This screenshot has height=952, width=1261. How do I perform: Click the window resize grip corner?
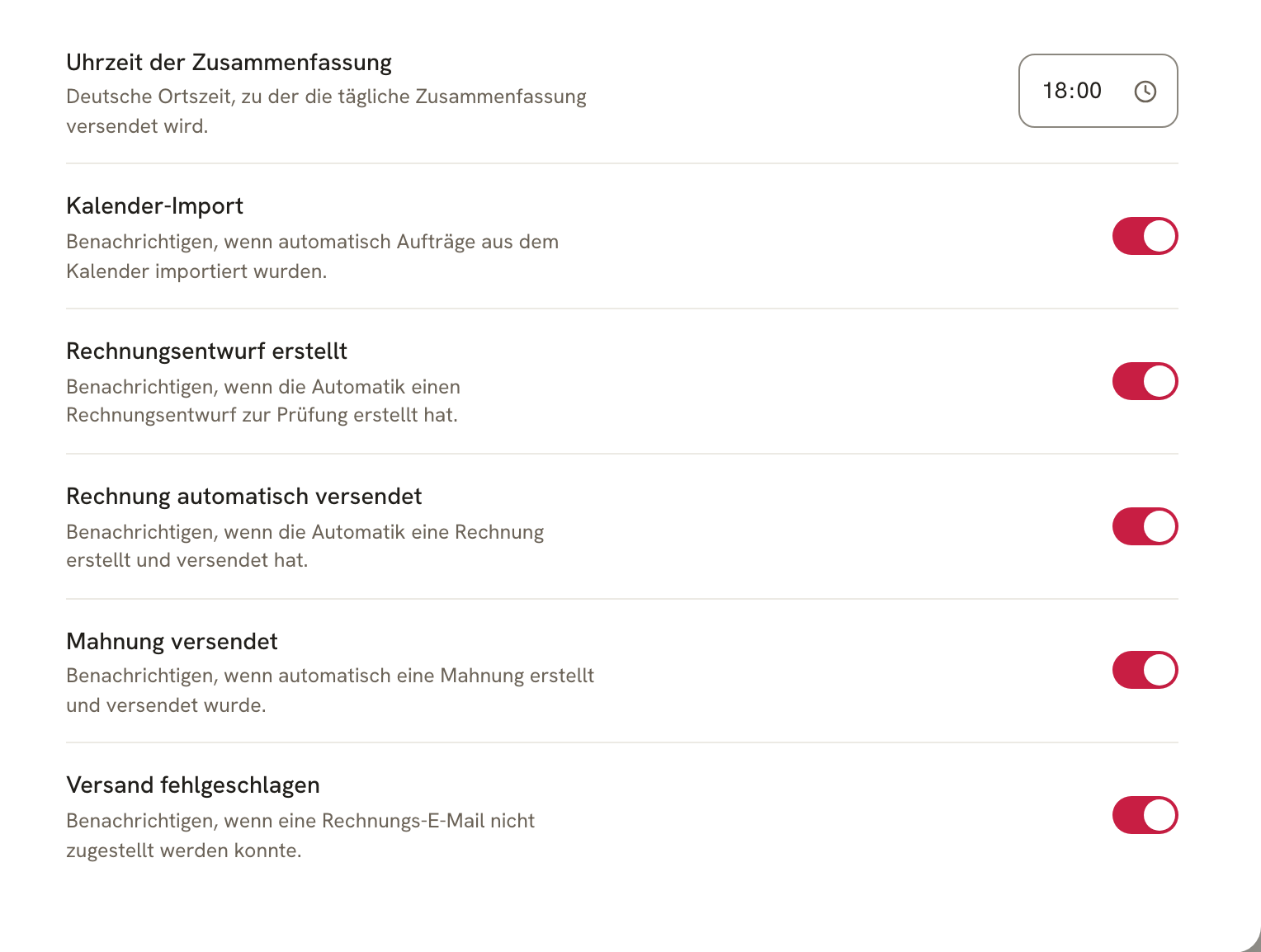1251,942
